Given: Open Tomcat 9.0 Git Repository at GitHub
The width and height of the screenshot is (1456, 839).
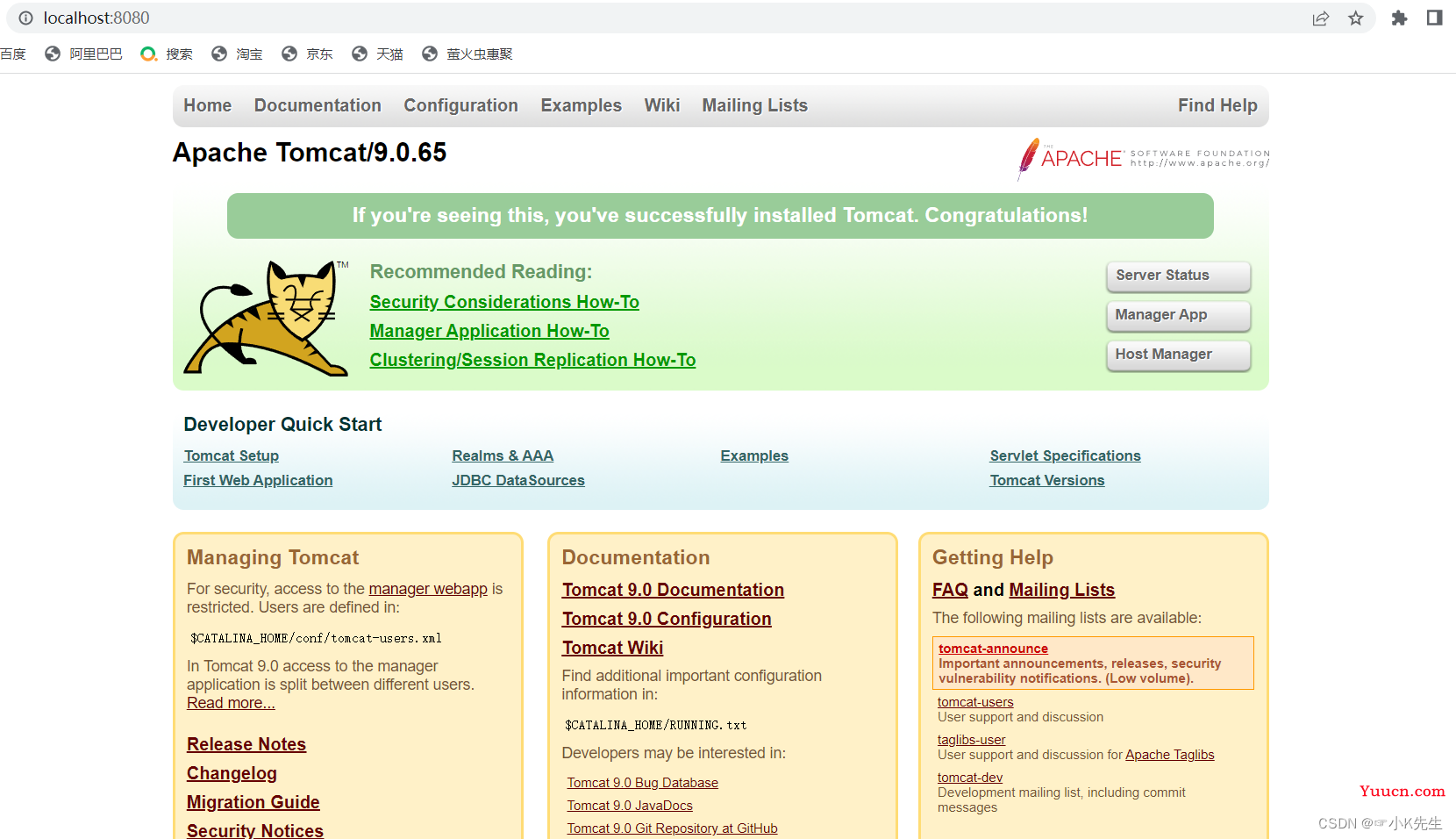Looking at the screenshot, I should [x=672, y=828].
